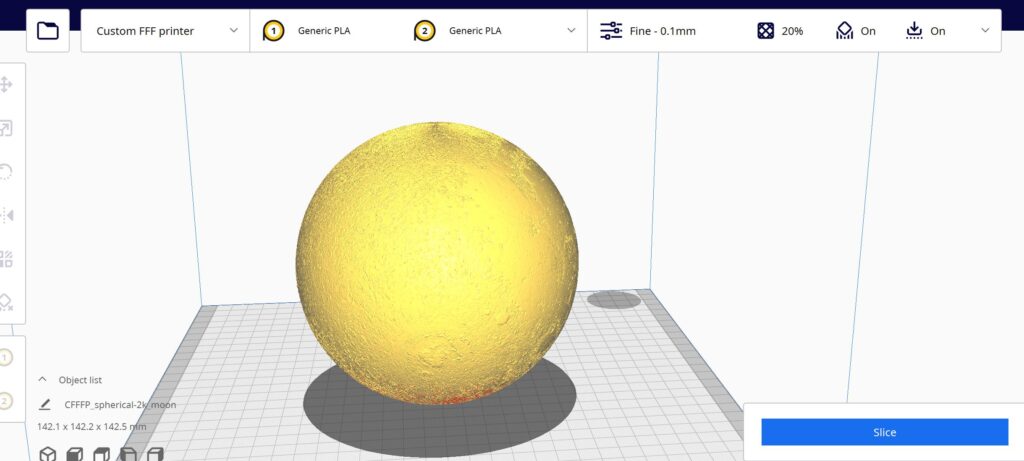Select CFFFP_spherical-2k_moon in object list

[x=120, y=405]
